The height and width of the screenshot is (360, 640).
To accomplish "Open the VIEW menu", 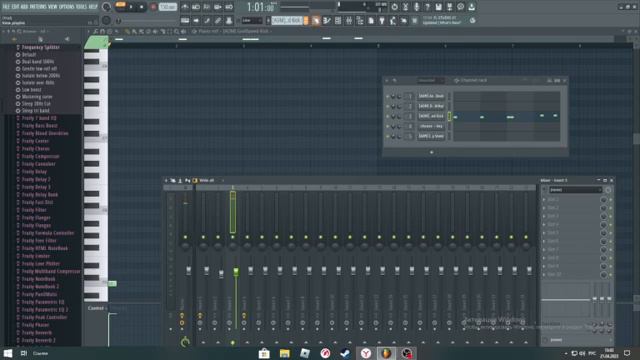I will (x=53, y=7).
